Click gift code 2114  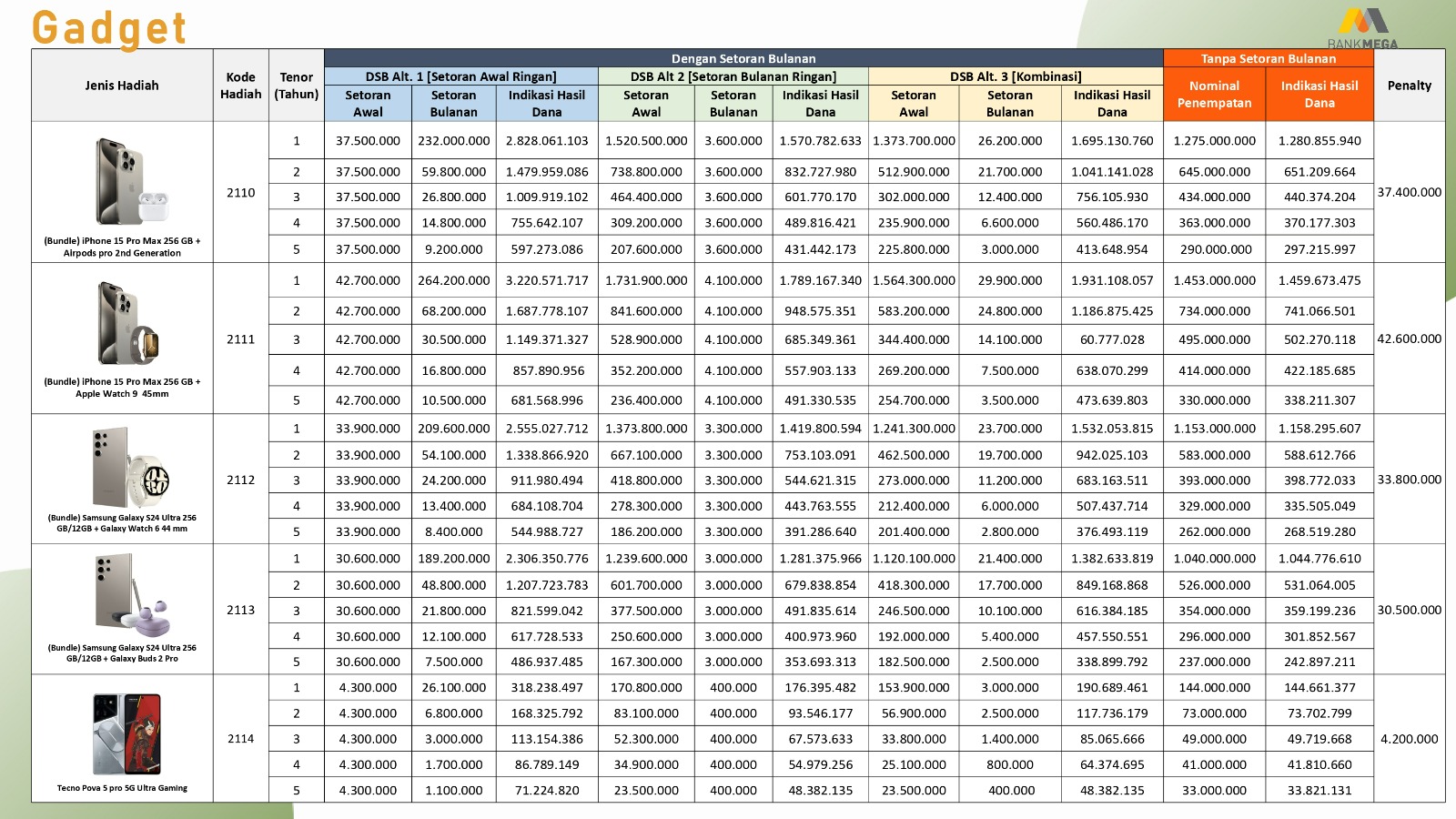coord(240,739)
